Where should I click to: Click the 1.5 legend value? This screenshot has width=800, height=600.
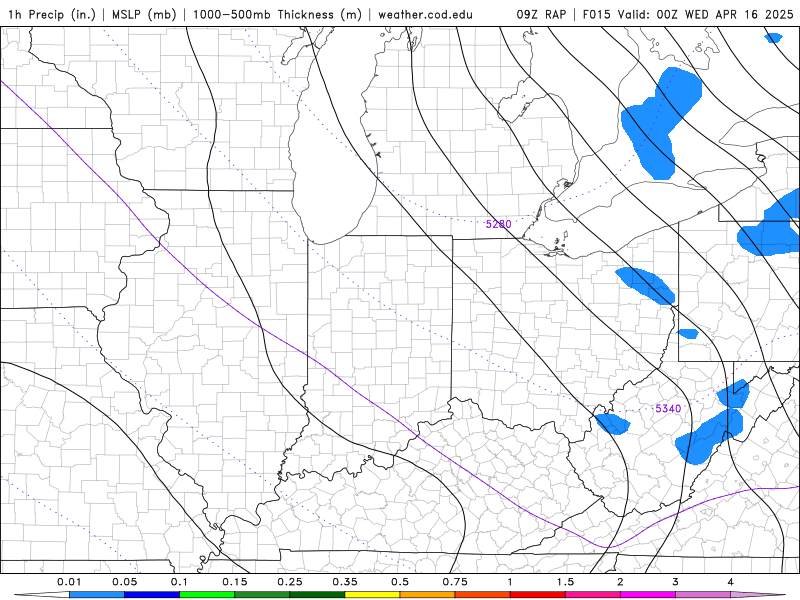coord(565,582)
